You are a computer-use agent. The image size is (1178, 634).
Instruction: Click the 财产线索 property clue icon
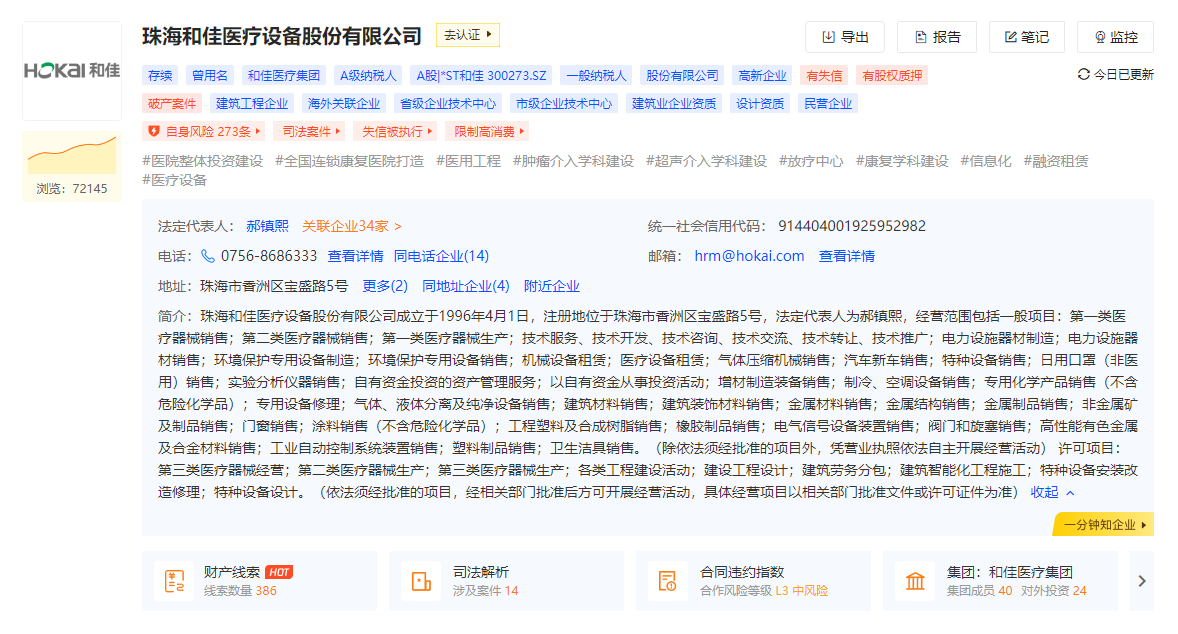coord(177,579)
